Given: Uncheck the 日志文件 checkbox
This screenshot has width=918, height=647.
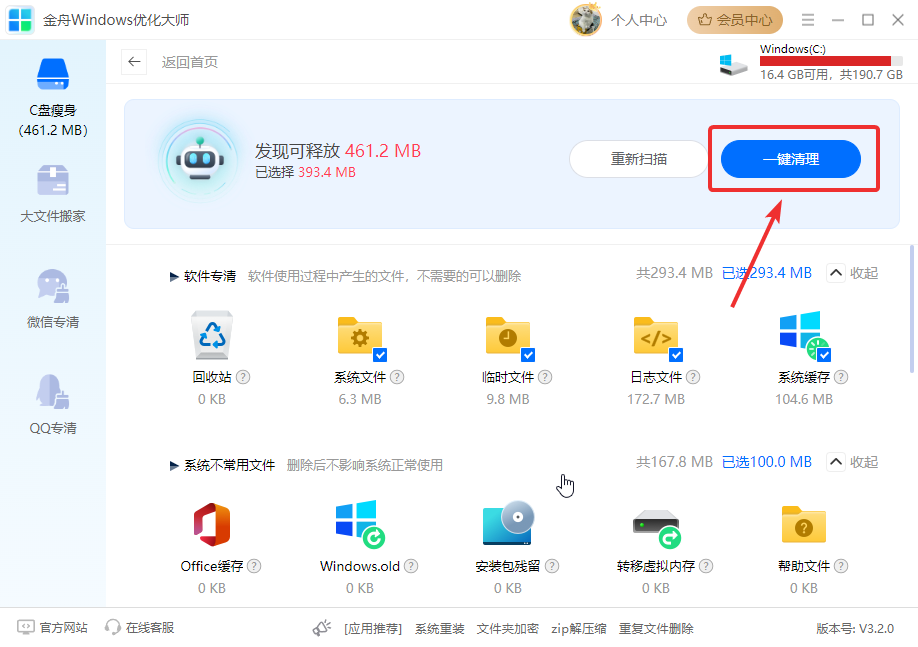Looking at the screenshot, I should coord(676,355).
